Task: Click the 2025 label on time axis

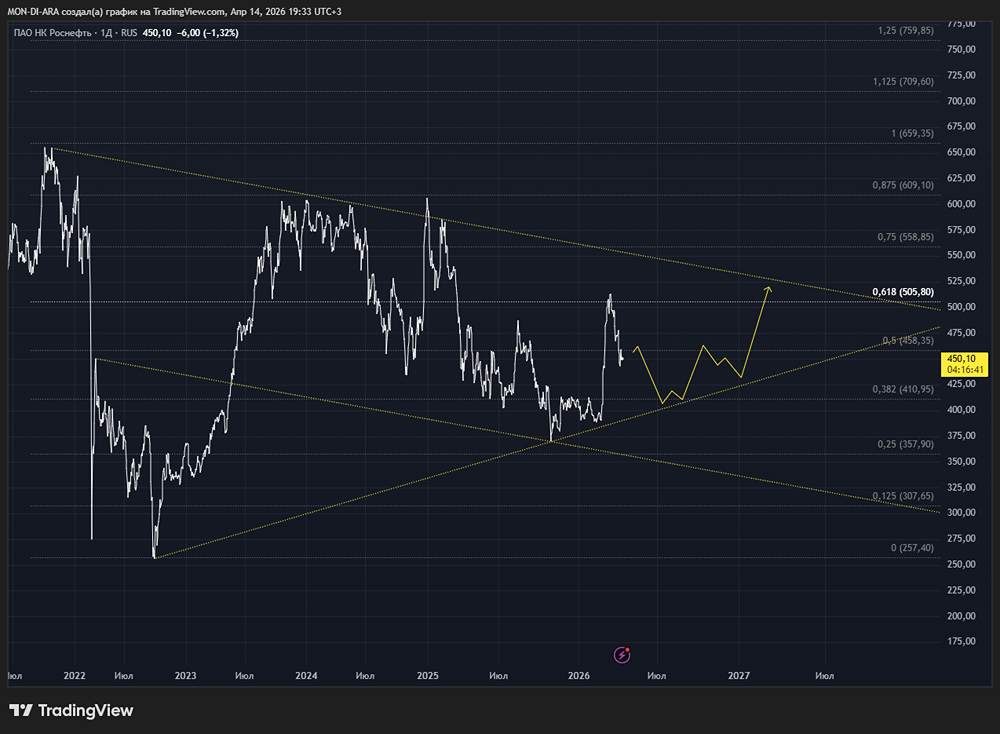Action: click(x=427, y=675)
